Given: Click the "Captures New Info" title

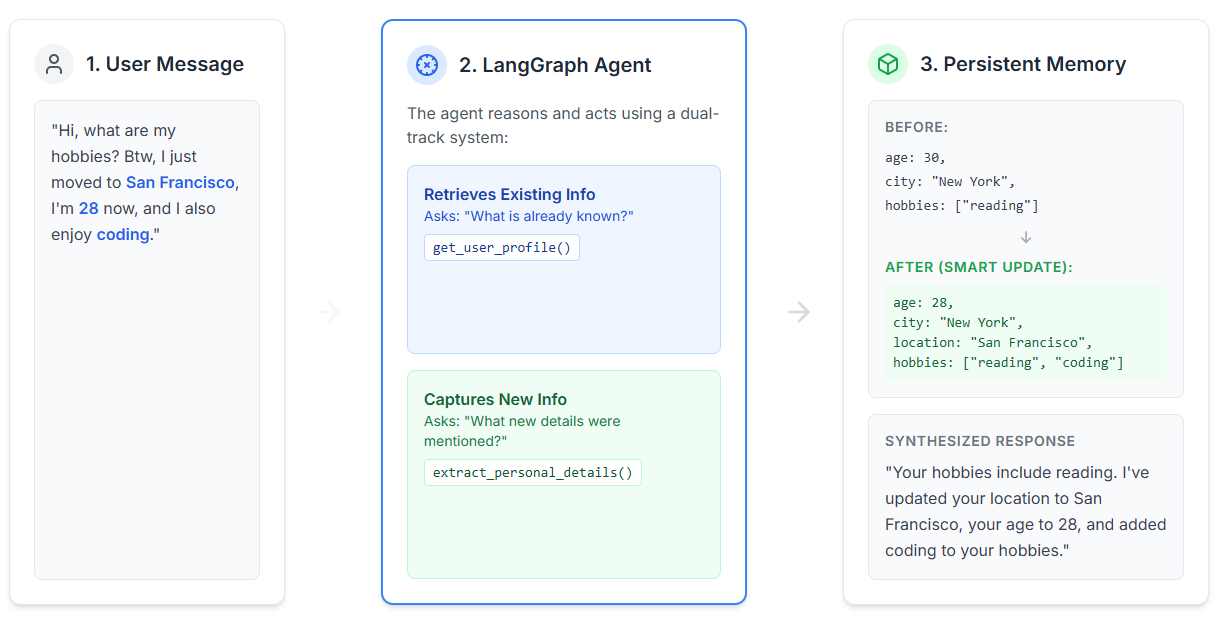Looking at the screenshot, I should (495, 399).
